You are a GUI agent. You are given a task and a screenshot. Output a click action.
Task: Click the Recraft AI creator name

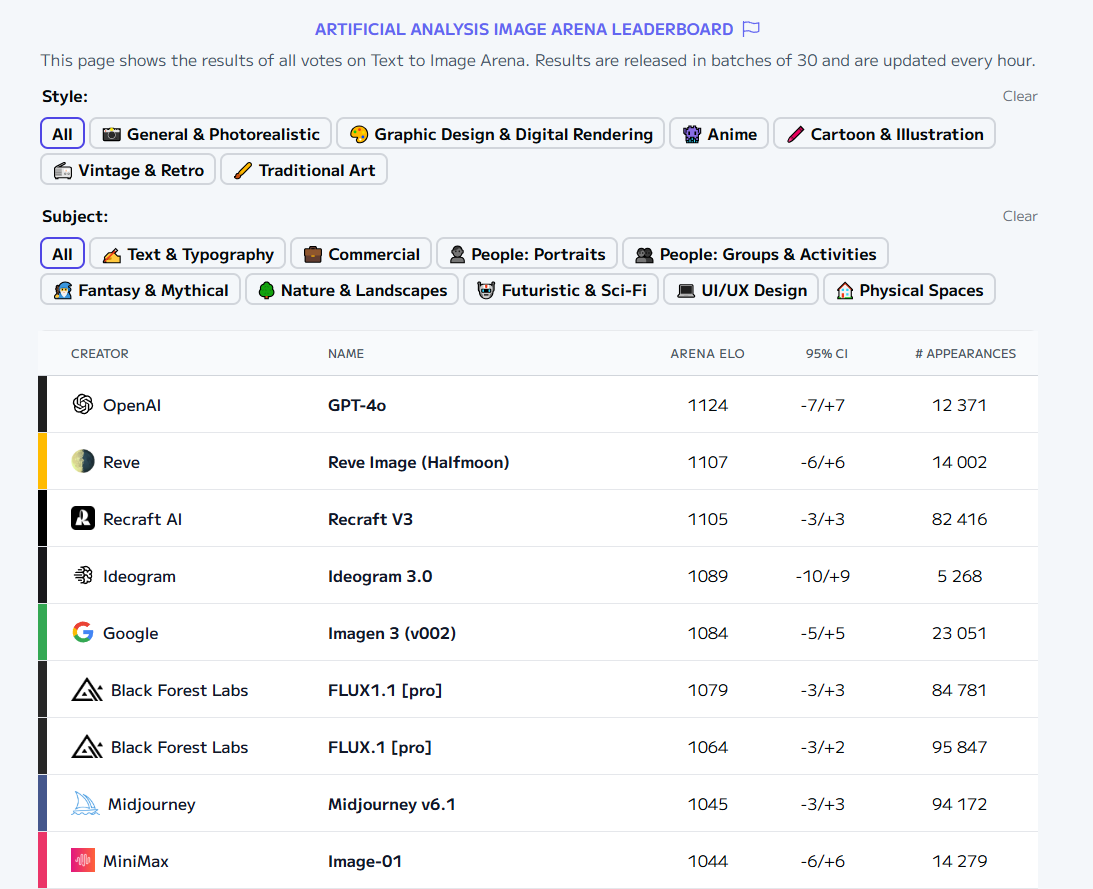click(x=142, y=519)
